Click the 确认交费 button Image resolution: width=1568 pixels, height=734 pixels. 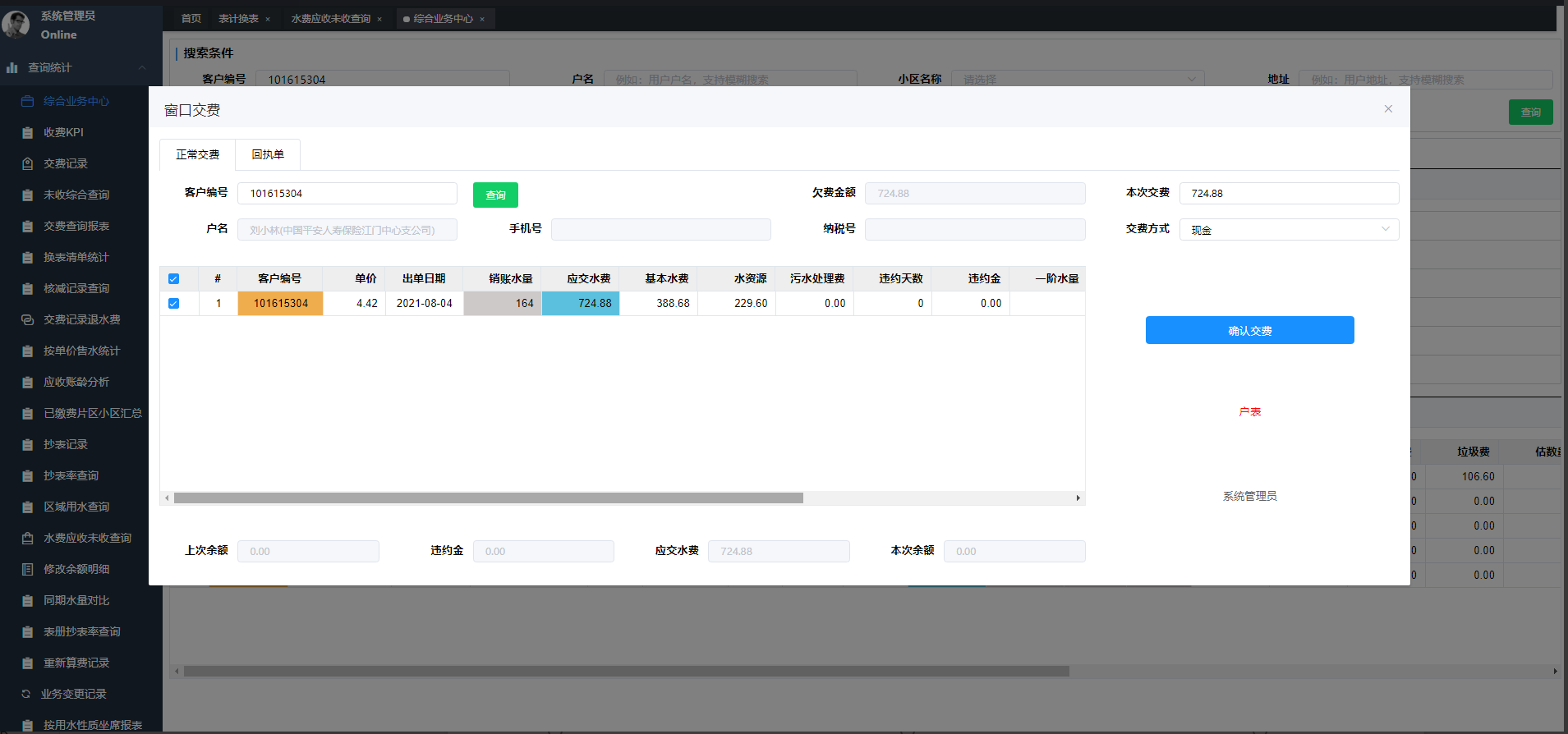point(1249,330)
